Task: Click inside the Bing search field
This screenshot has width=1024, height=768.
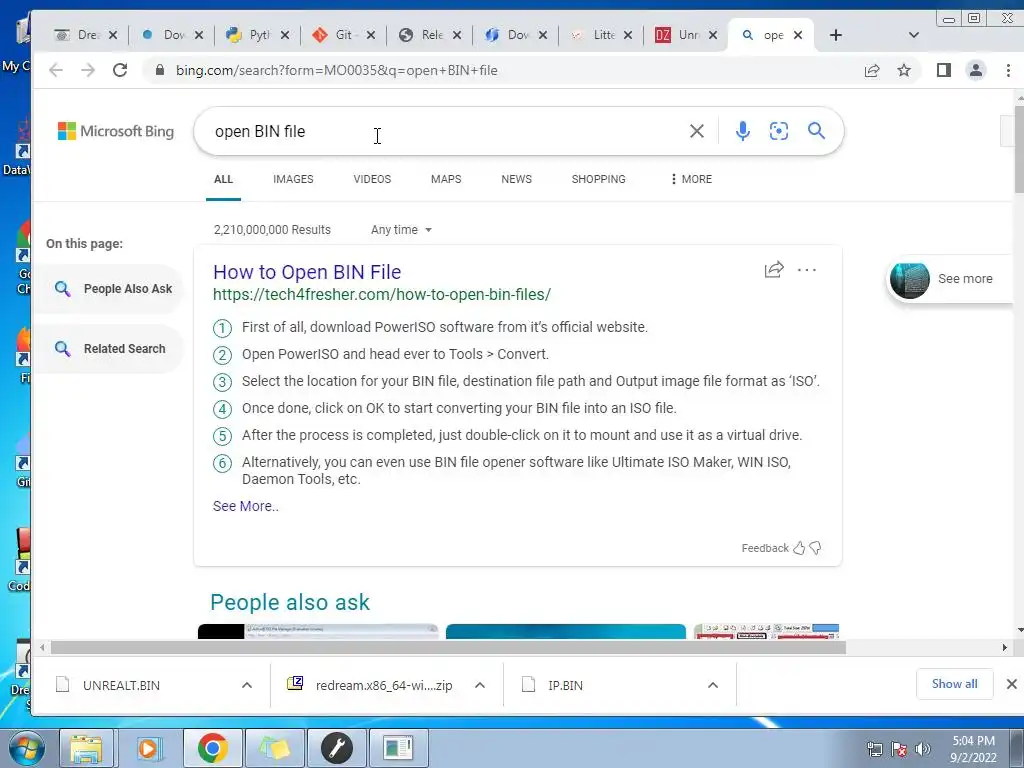Action: point(444,131)
